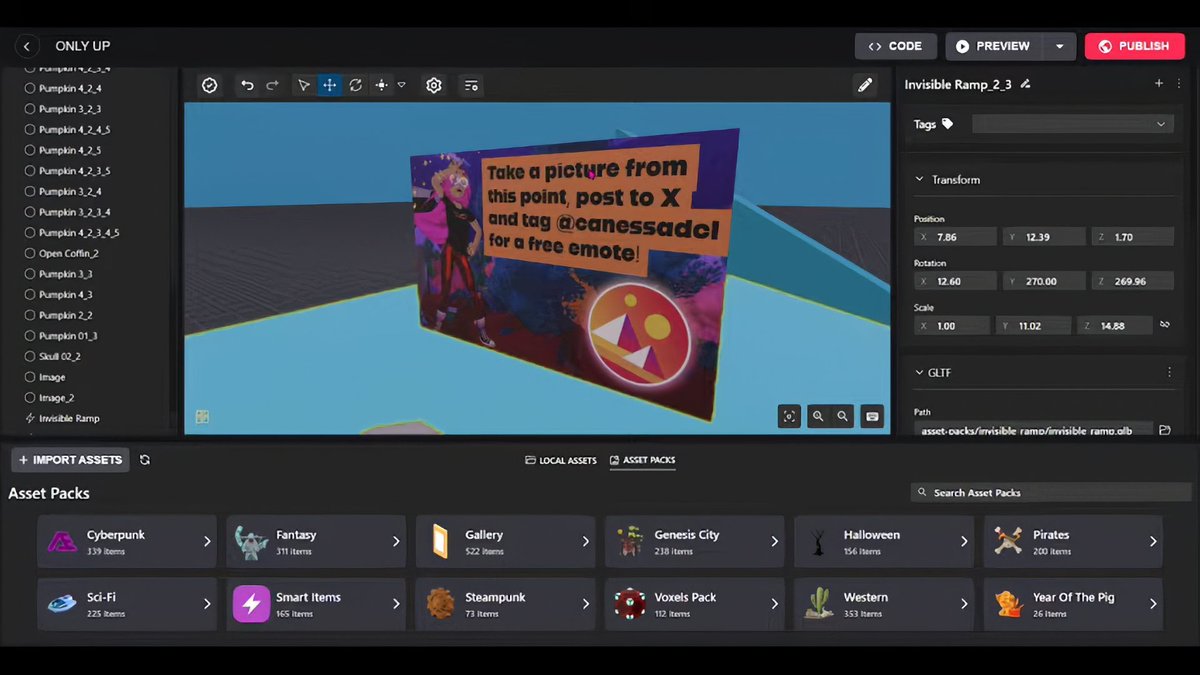
Task: Open the scene settings gear
Action: pos(434,86)
